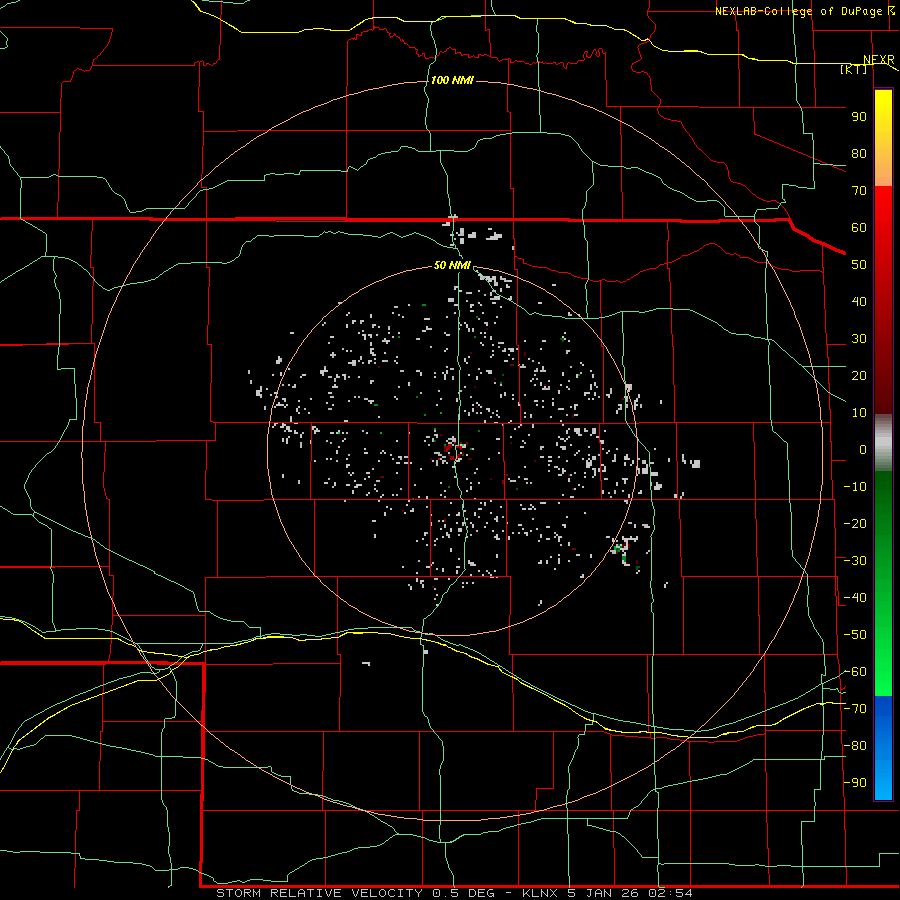Click the -80 value on velocity scale
The image size is (900, 900).
tap(855, 746)
